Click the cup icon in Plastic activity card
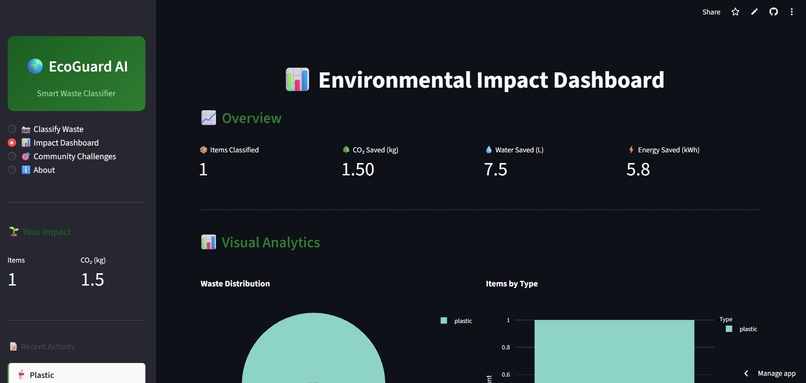The width and height of the screenshot is (806, 383). tap(22, 375)
